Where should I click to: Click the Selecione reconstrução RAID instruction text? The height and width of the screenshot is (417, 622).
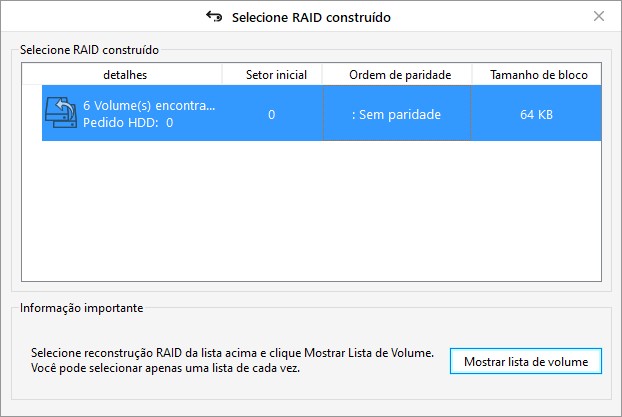(x=232, y=353)
